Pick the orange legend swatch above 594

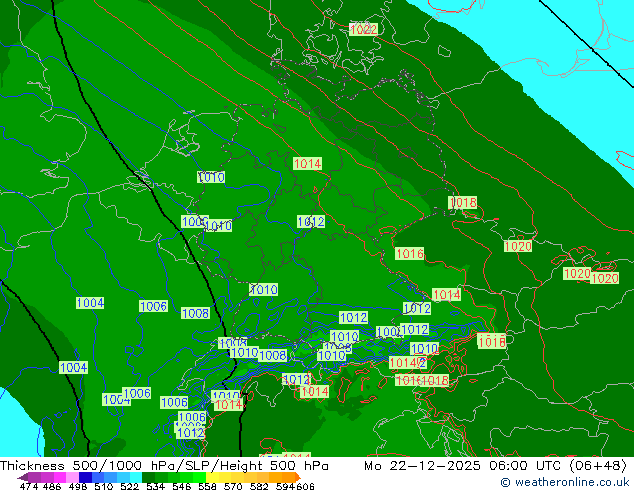[288, 477]
